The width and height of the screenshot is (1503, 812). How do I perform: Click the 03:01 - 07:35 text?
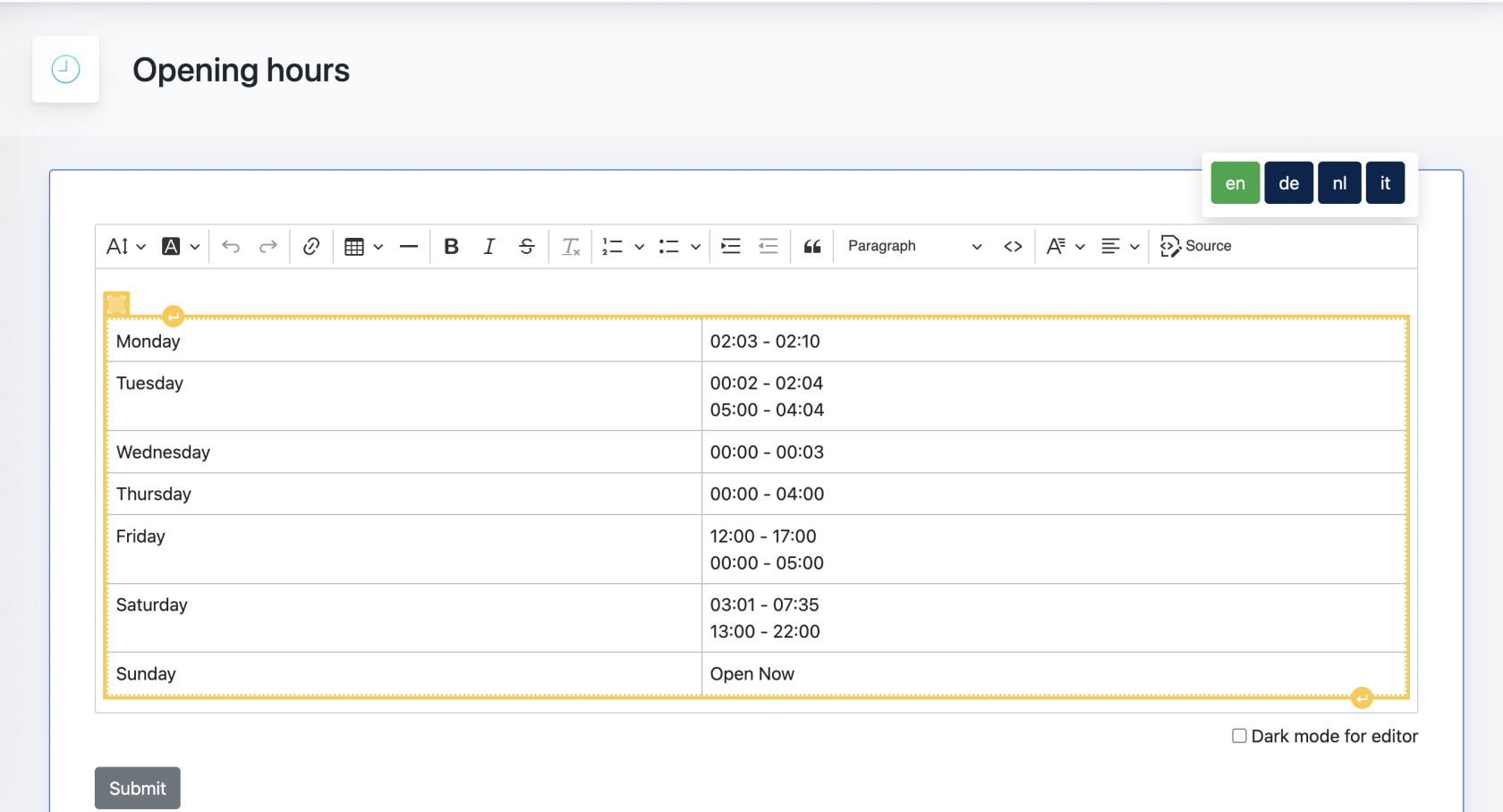765,605
